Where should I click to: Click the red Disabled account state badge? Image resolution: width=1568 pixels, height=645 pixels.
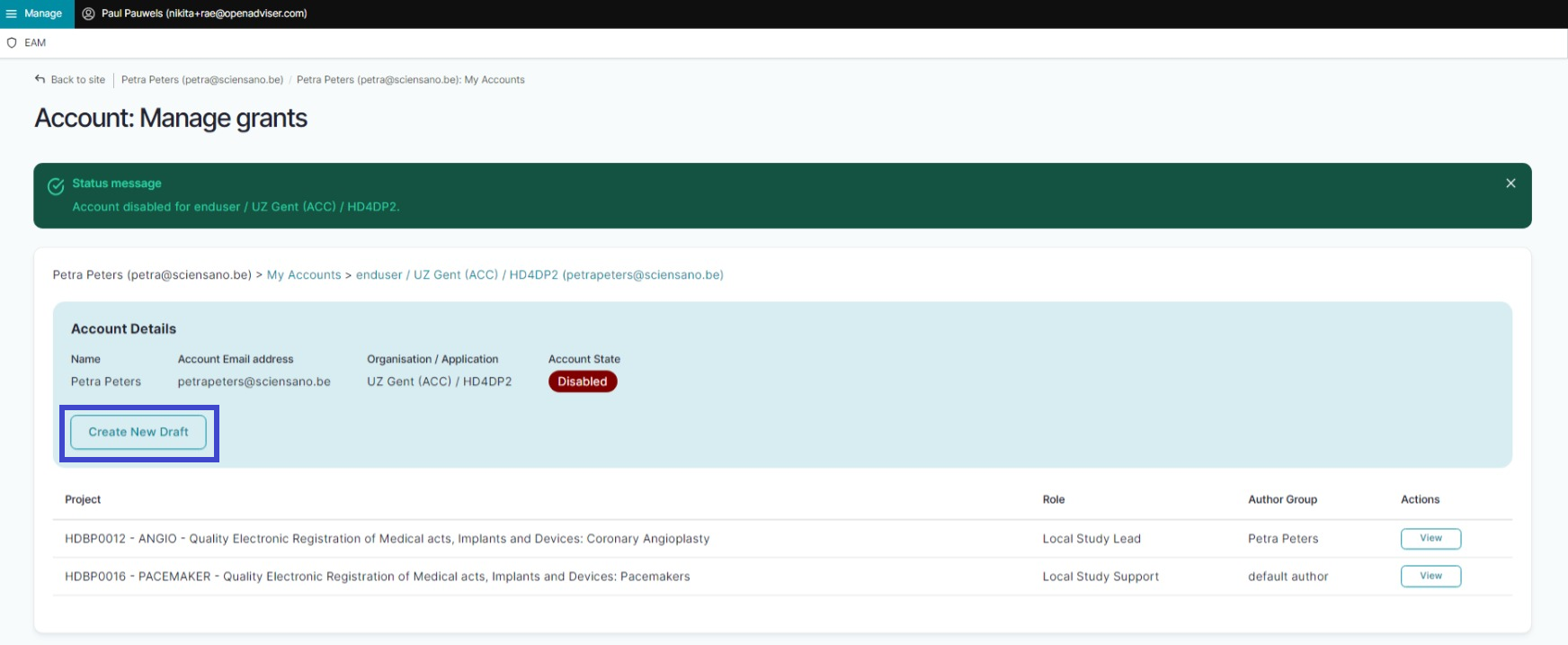pos(583,381)
